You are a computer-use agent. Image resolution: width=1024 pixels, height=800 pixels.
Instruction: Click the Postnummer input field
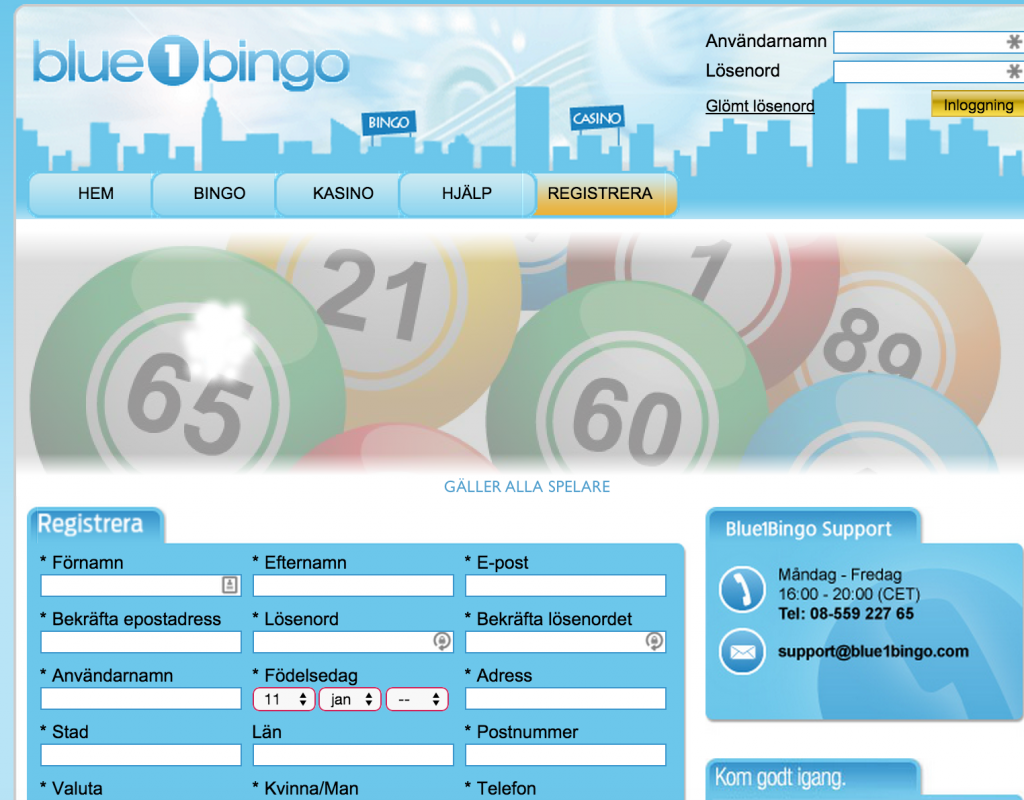click(x=565, y=754)
